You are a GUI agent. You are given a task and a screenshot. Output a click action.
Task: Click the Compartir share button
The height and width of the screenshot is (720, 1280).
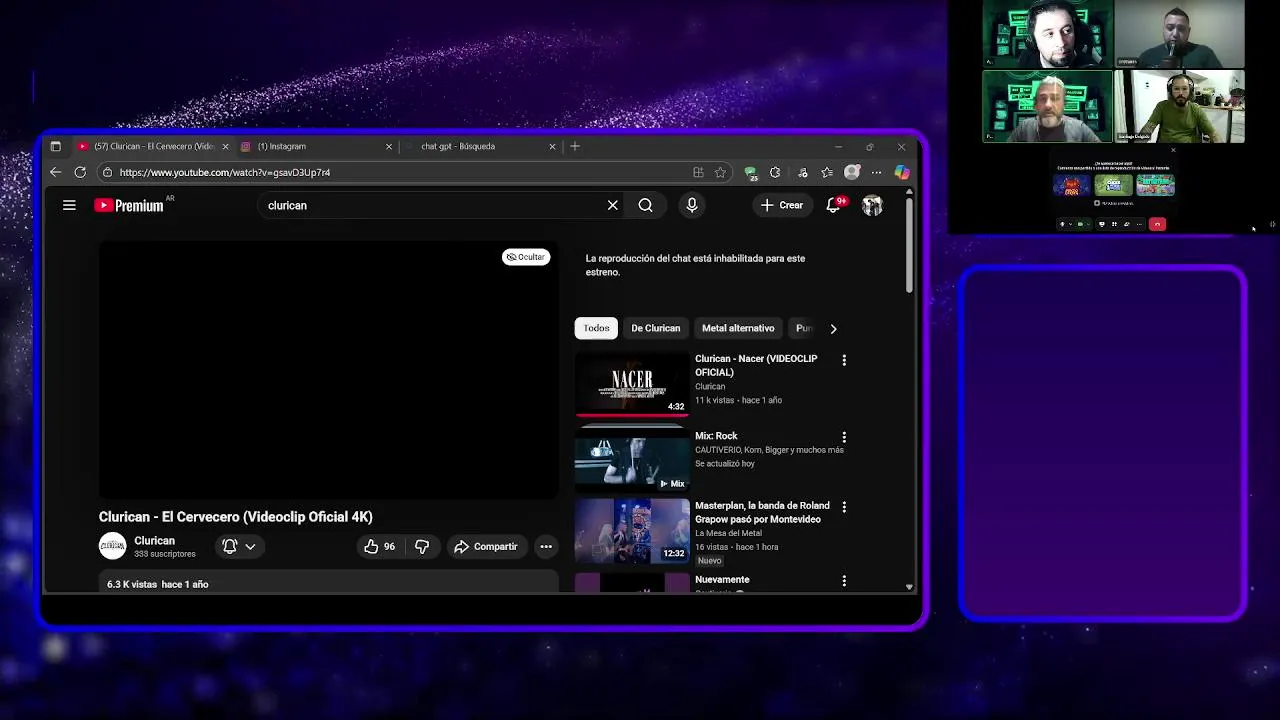[485, 546]
